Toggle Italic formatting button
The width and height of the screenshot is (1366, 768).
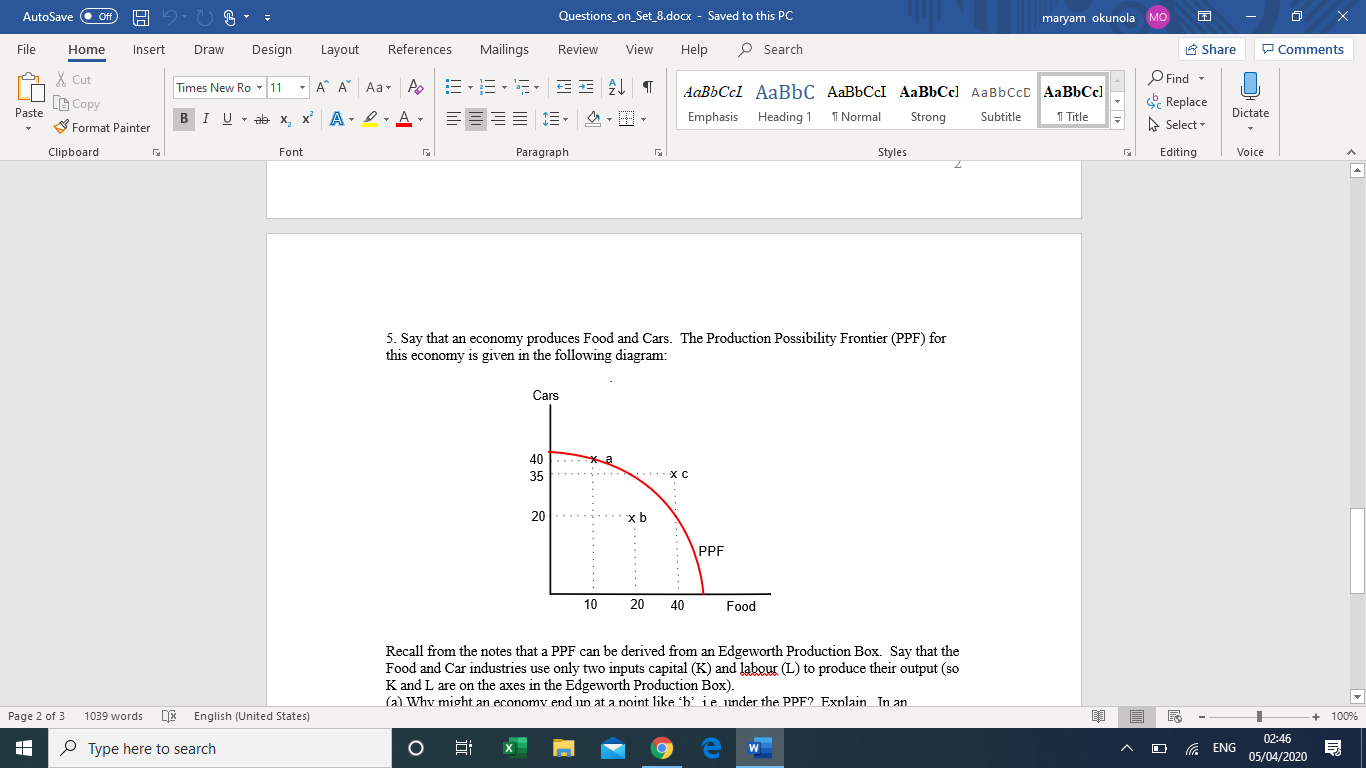(x=206, y=120)
